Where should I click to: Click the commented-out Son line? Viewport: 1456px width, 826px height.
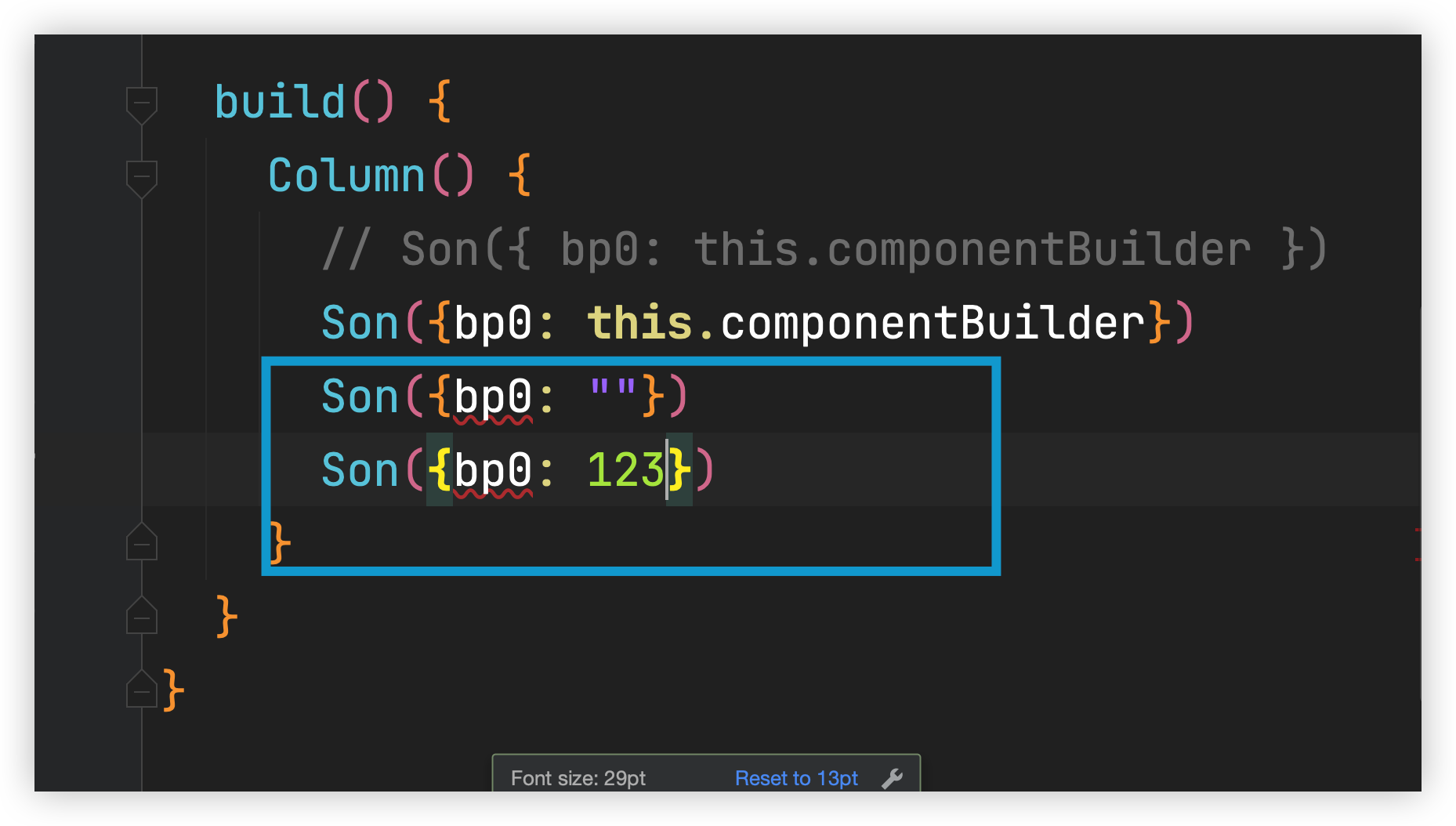(824, 249)
